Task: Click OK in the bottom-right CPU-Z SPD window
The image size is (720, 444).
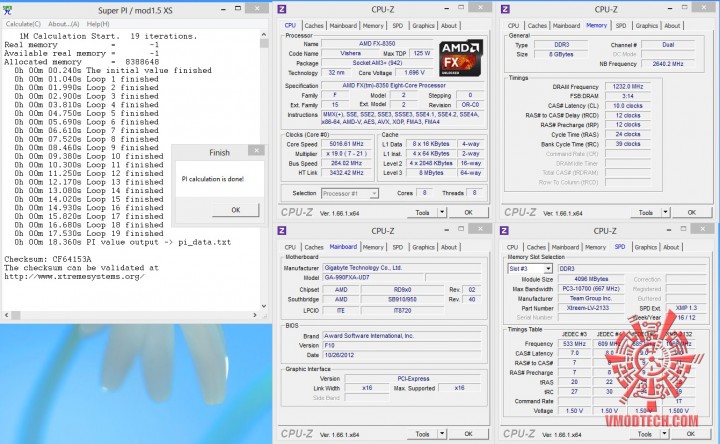Action: click(691, 434)
